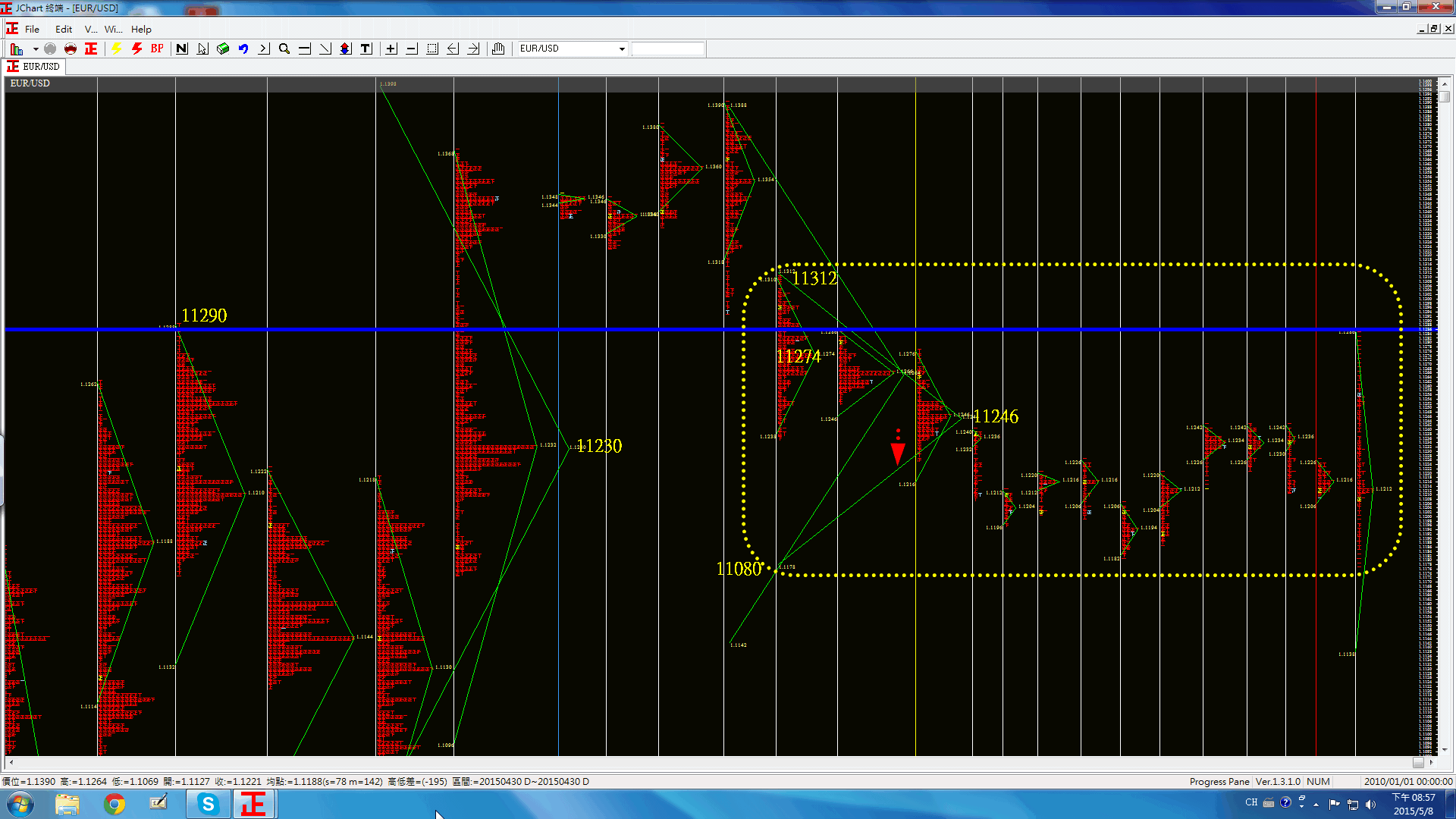This screenshot has width=1456, height=819.
Task: Click the red helmet toolbar icon
Action: [x=71, y=49]
